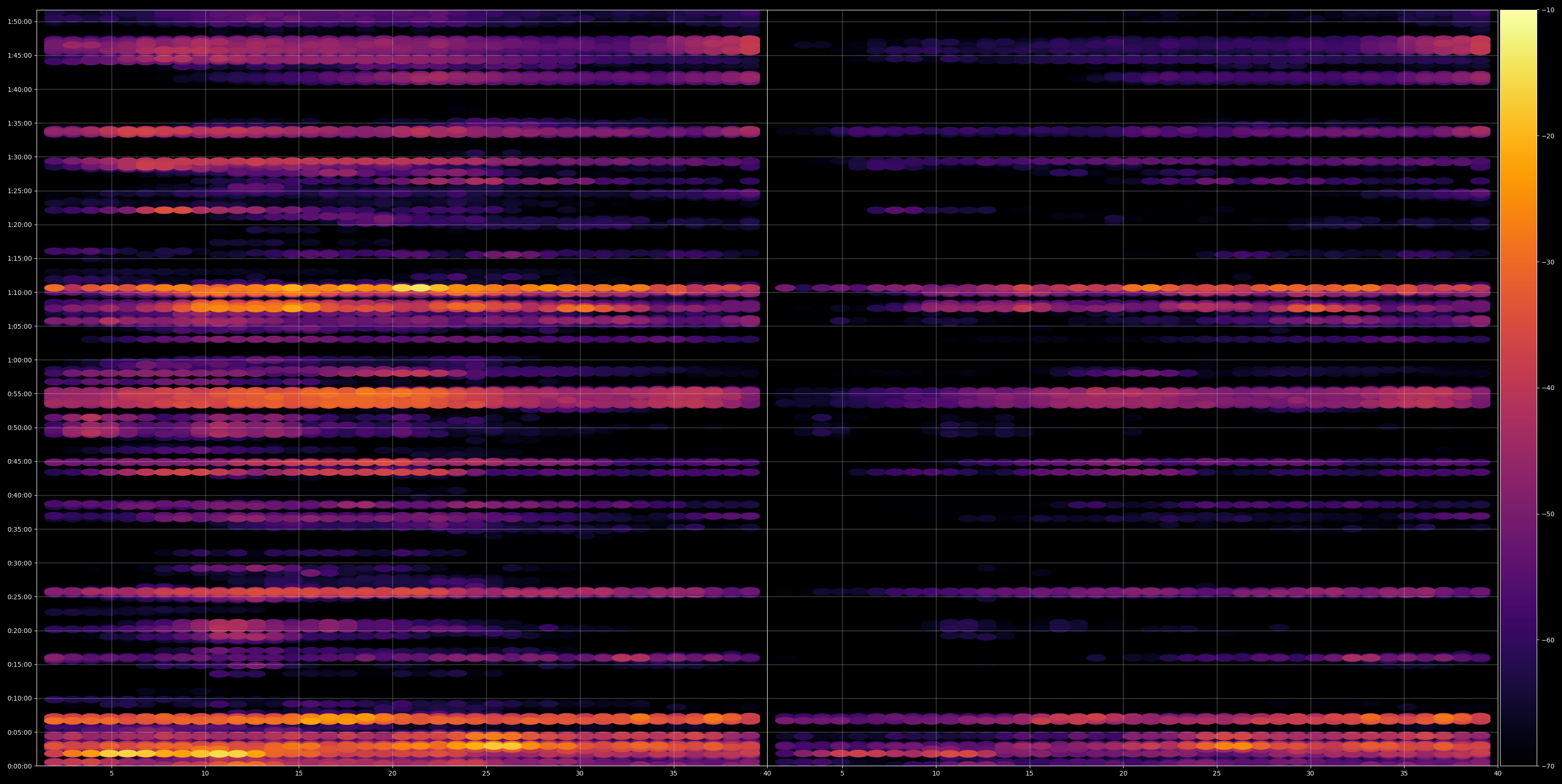Click x-axis tick 25 of the right plot

tap(1216, 774)
